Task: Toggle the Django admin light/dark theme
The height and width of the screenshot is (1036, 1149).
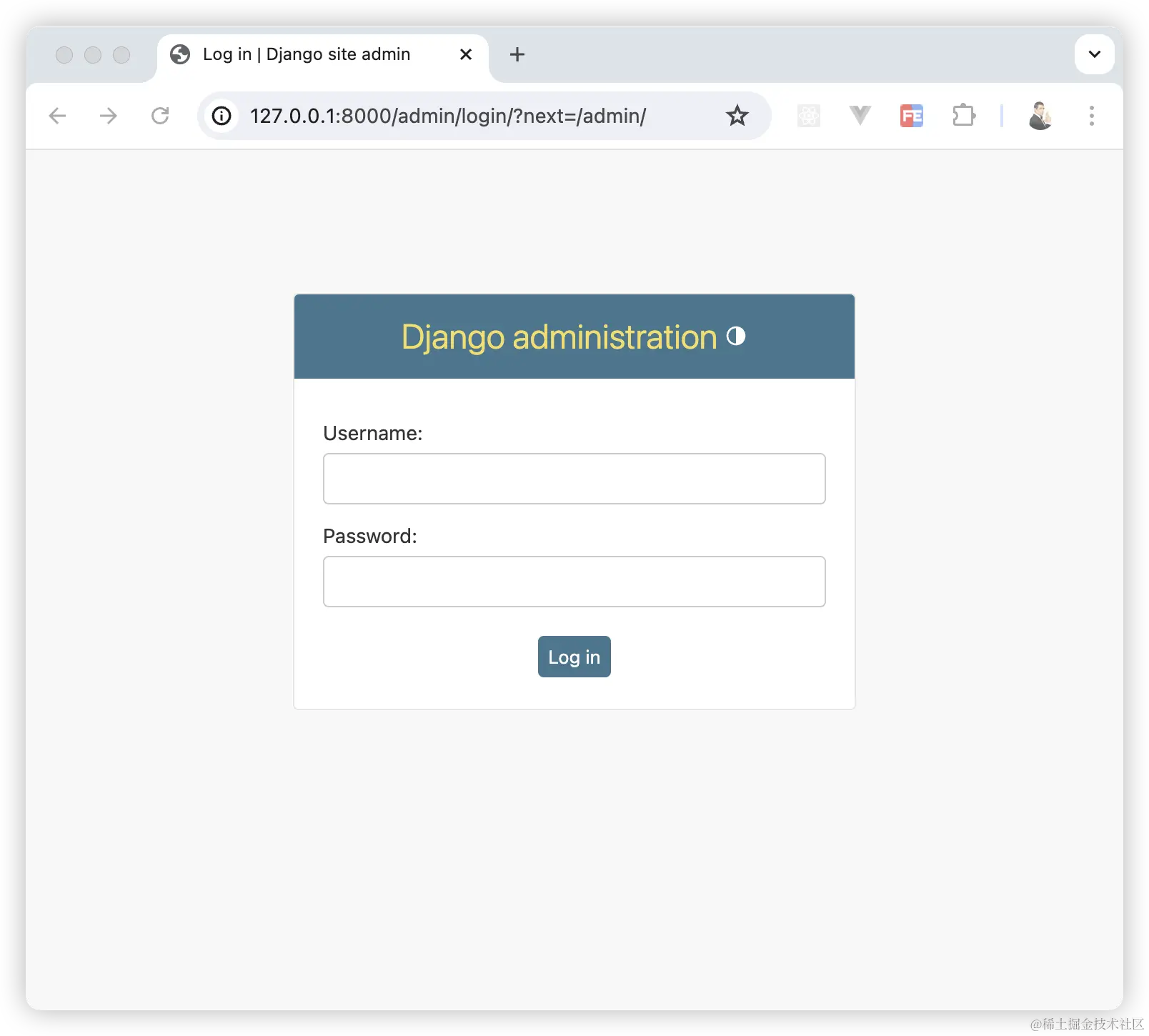Action: [736, 336]
